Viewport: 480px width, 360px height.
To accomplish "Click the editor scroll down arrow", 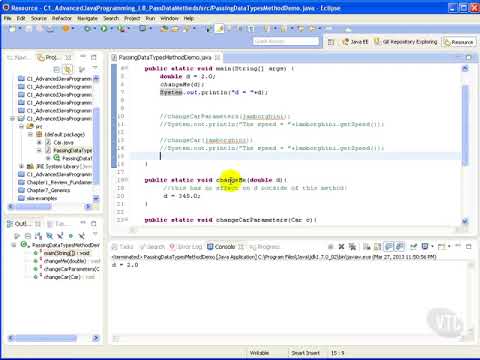I will [465, 221].
